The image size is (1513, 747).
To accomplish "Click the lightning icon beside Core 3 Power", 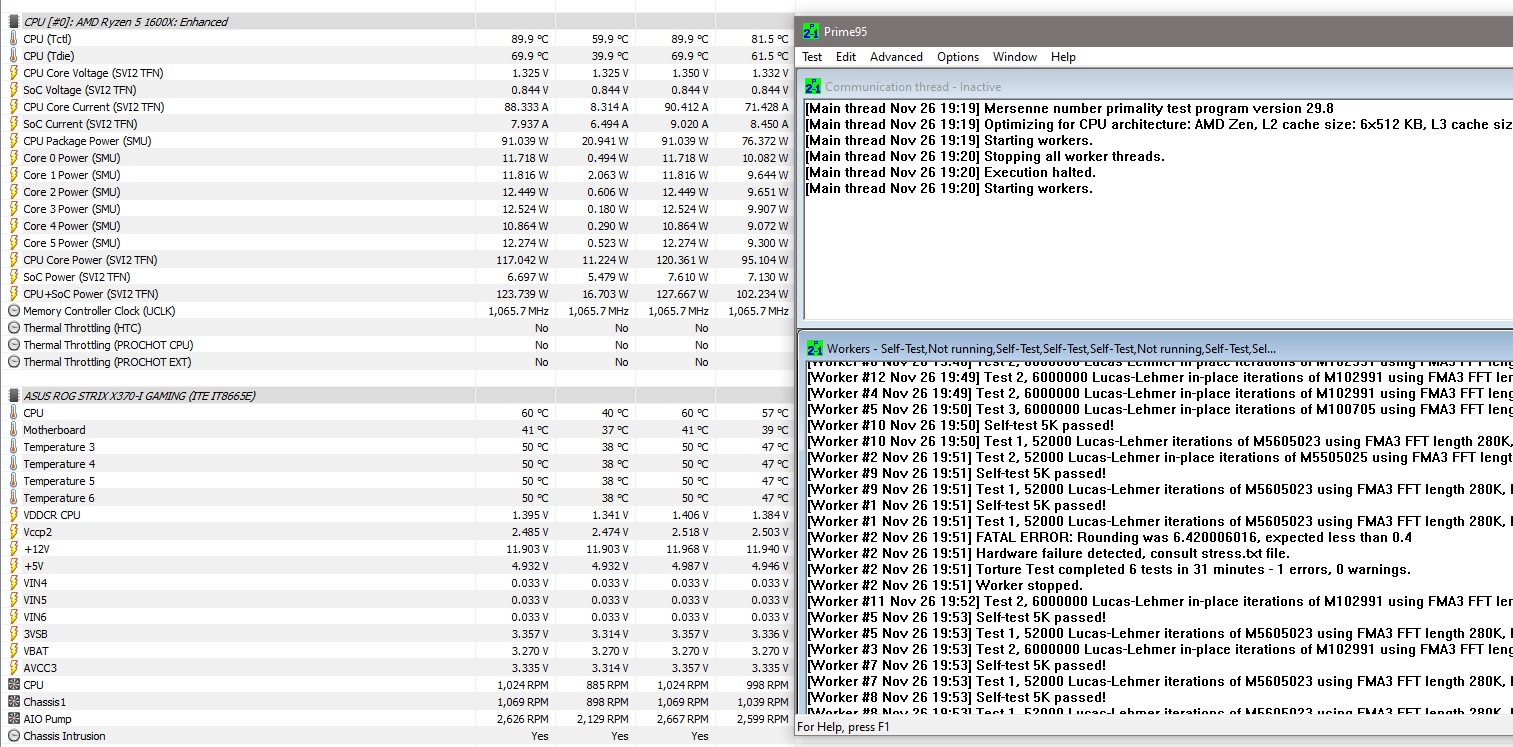I will tap(13, 208).
